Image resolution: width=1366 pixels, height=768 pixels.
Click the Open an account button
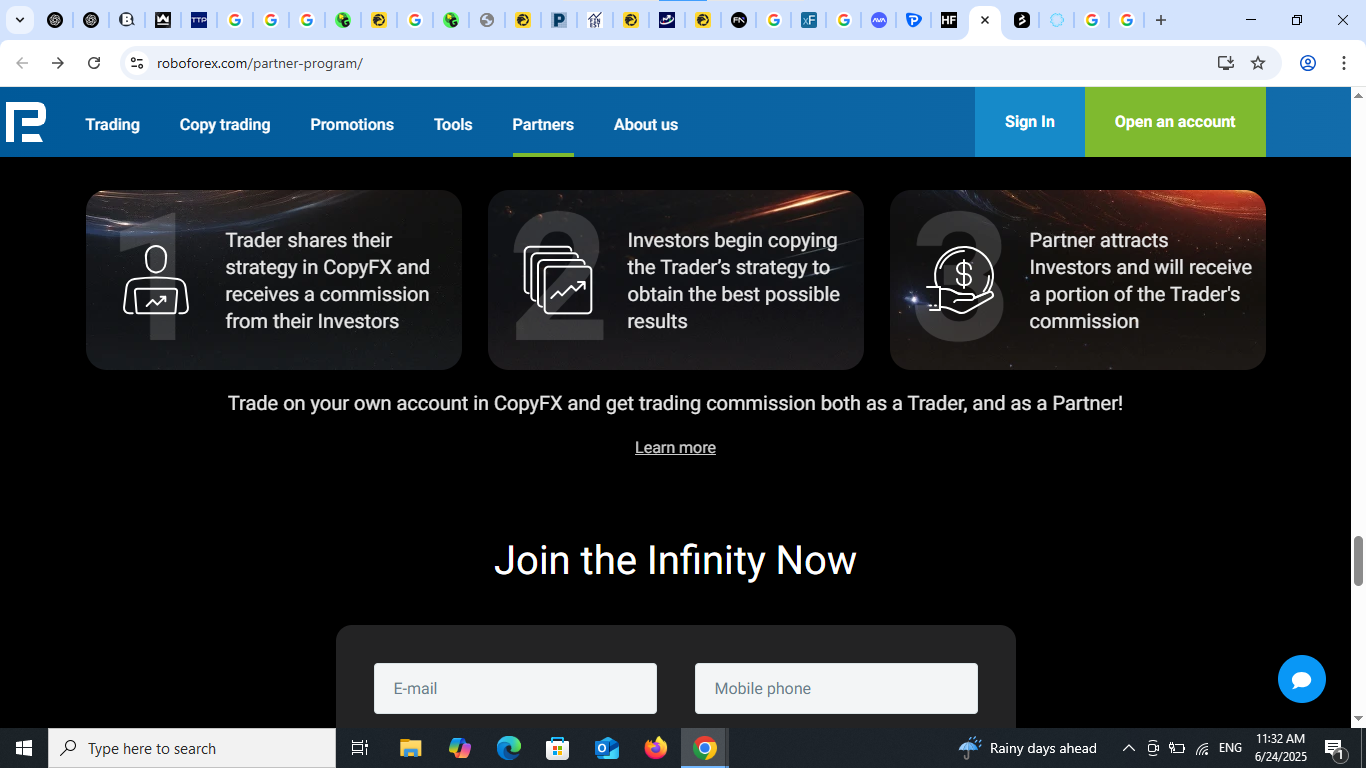click(1175, 122)
